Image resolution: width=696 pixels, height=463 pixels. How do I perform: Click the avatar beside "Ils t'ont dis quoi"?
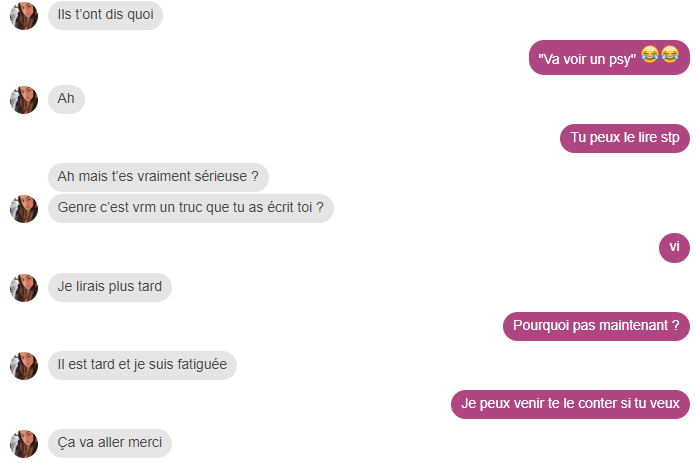coord(24,16)
